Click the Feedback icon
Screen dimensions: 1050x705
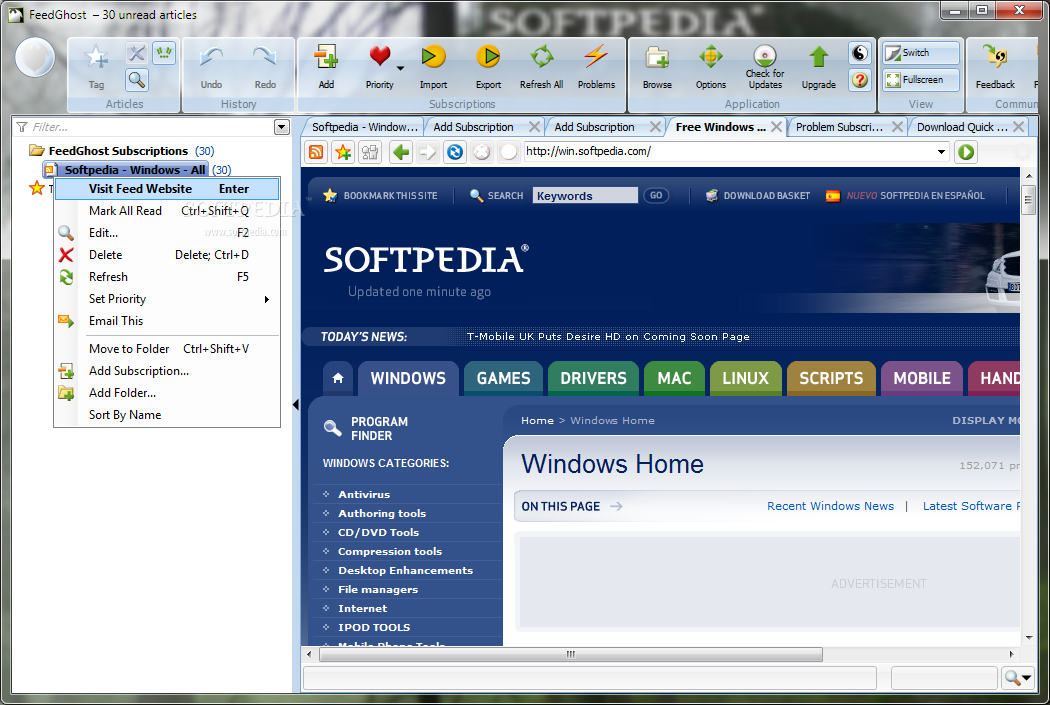tap(995, 56)
